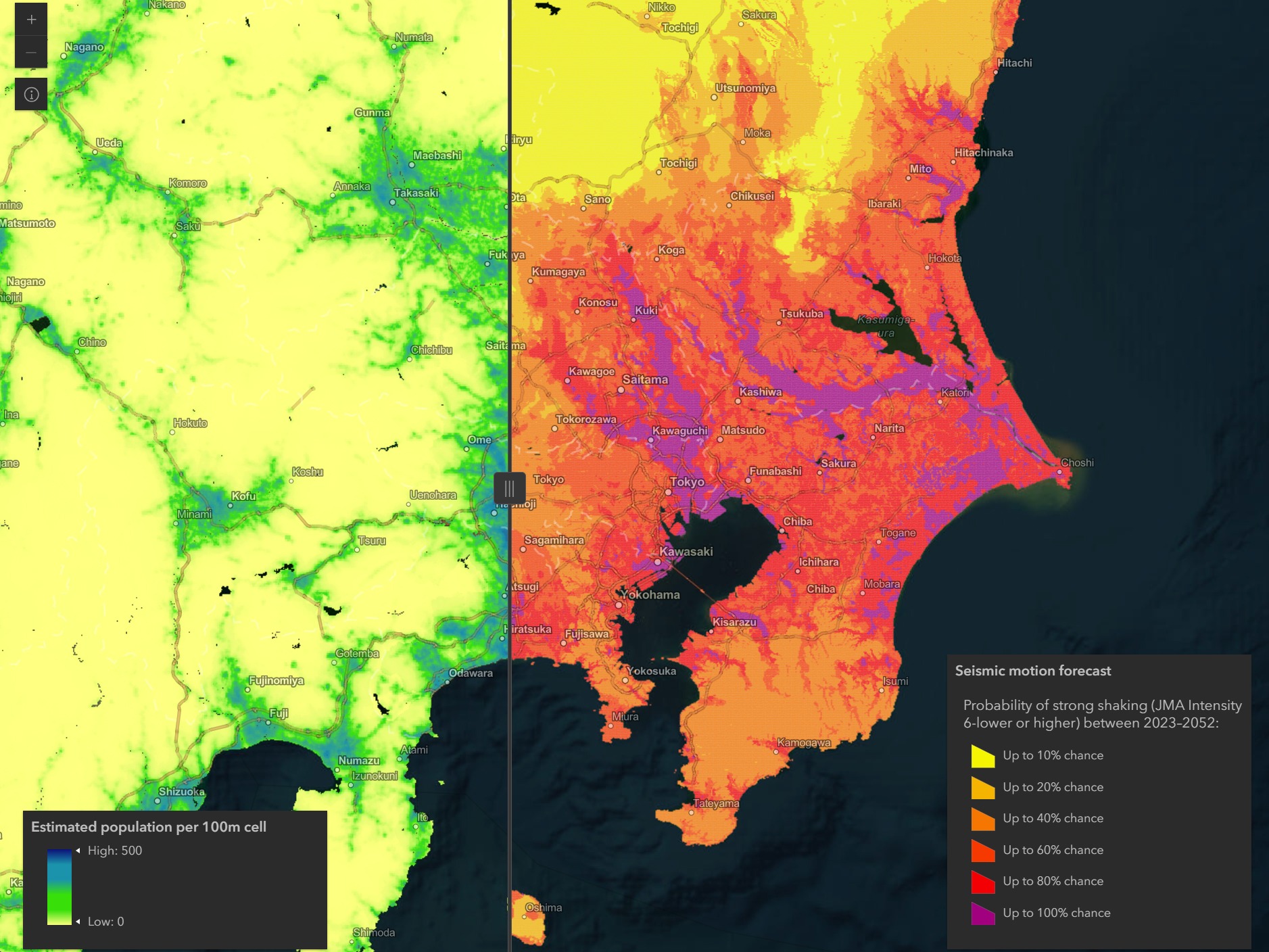Click the zoom out minus button

[31, 53]
